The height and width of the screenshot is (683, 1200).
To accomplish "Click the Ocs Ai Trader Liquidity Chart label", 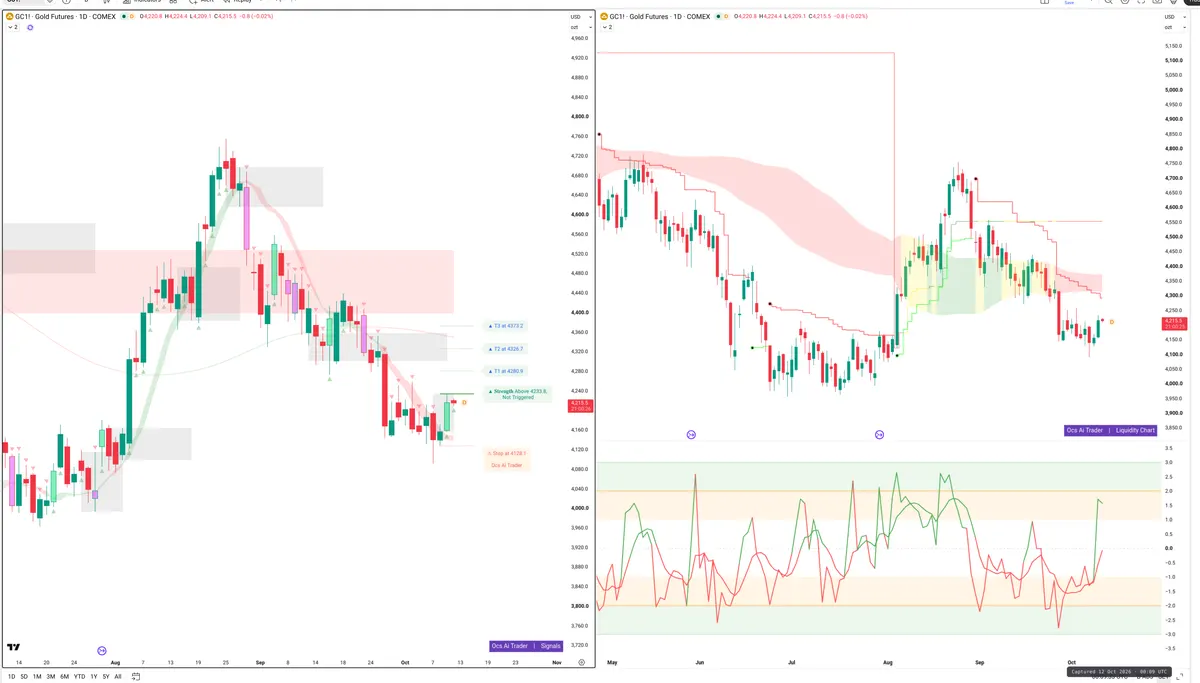I will click(x=1111, y=430).
